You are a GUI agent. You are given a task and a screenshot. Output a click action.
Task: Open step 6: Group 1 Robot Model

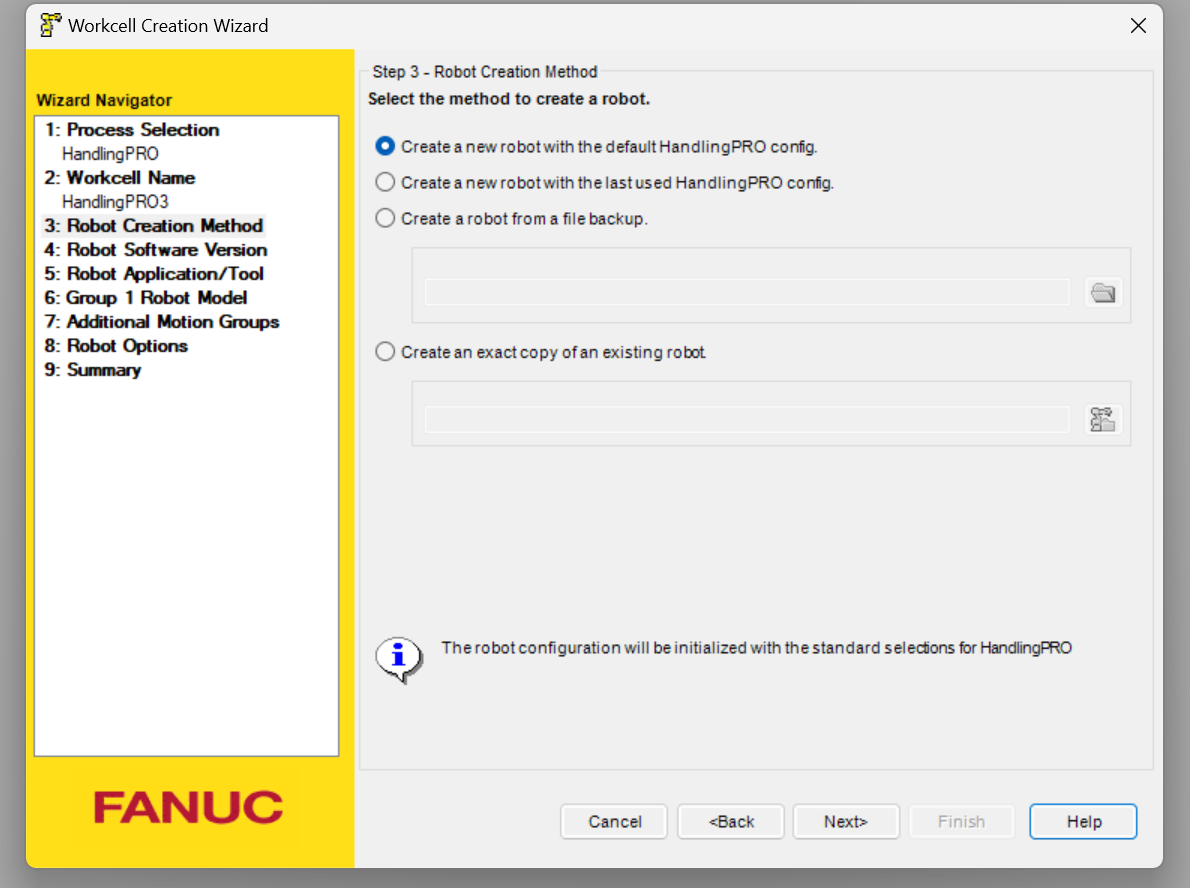pos(146,298)
